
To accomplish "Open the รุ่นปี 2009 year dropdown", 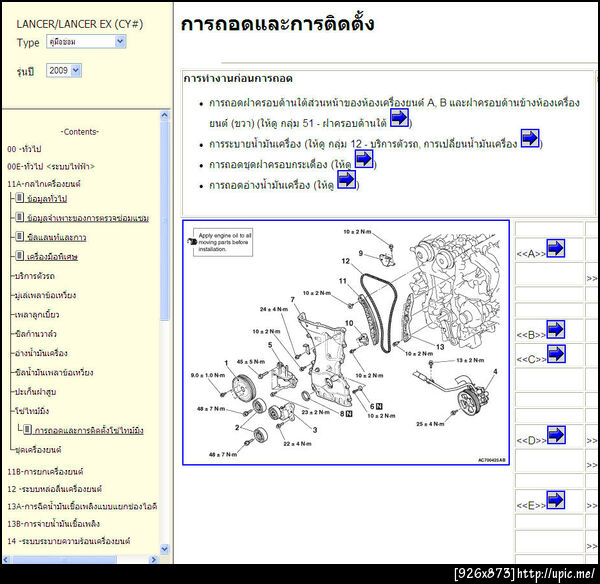I will (x=64, y=70).
